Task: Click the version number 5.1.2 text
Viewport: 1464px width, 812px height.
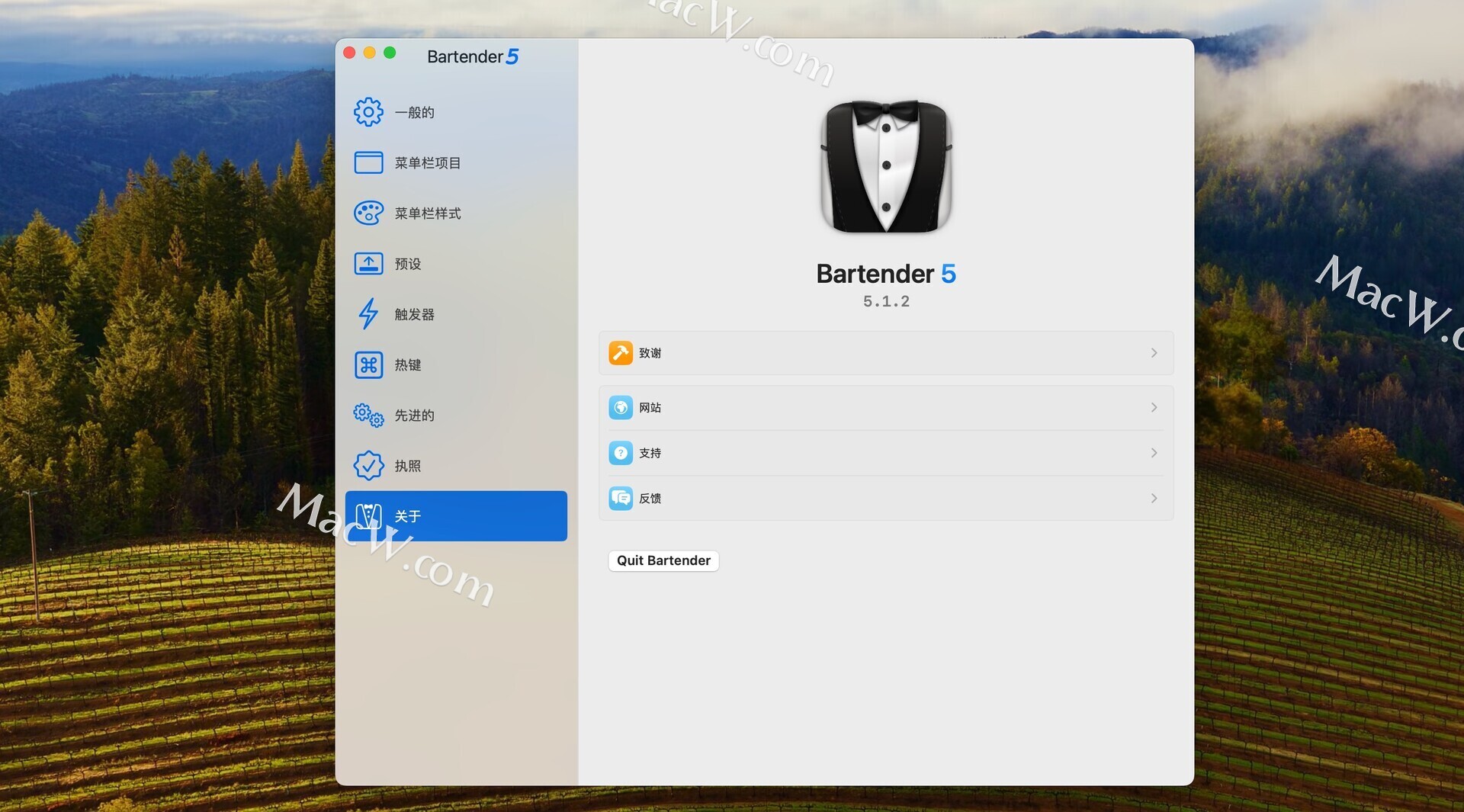Action: click(886, 302)
